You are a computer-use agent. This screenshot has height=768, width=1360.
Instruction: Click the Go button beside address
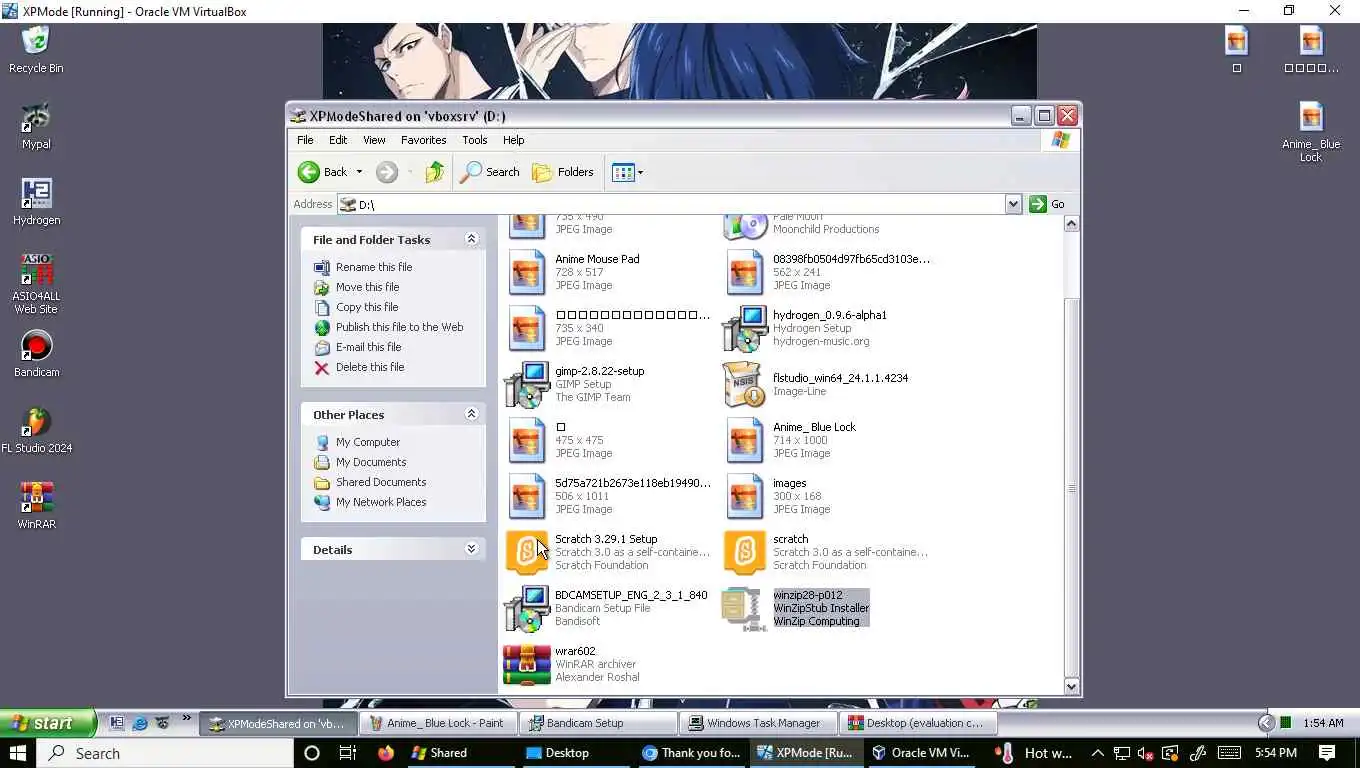pos(1049,204)
